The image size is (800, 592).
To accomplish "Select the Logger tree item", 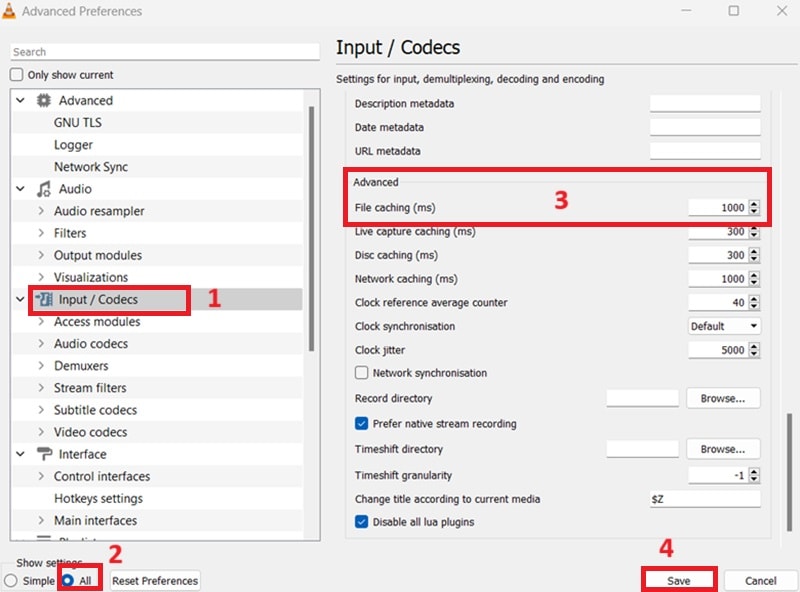I will coord(73,145).
